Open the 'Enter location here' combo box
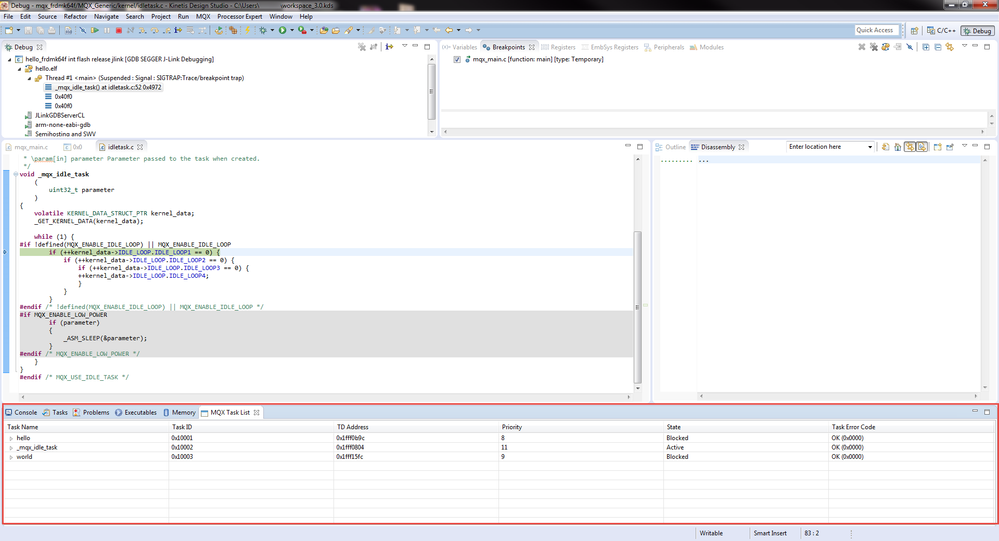The height and width of the screenshot is (541, 999). pos(830,147)
